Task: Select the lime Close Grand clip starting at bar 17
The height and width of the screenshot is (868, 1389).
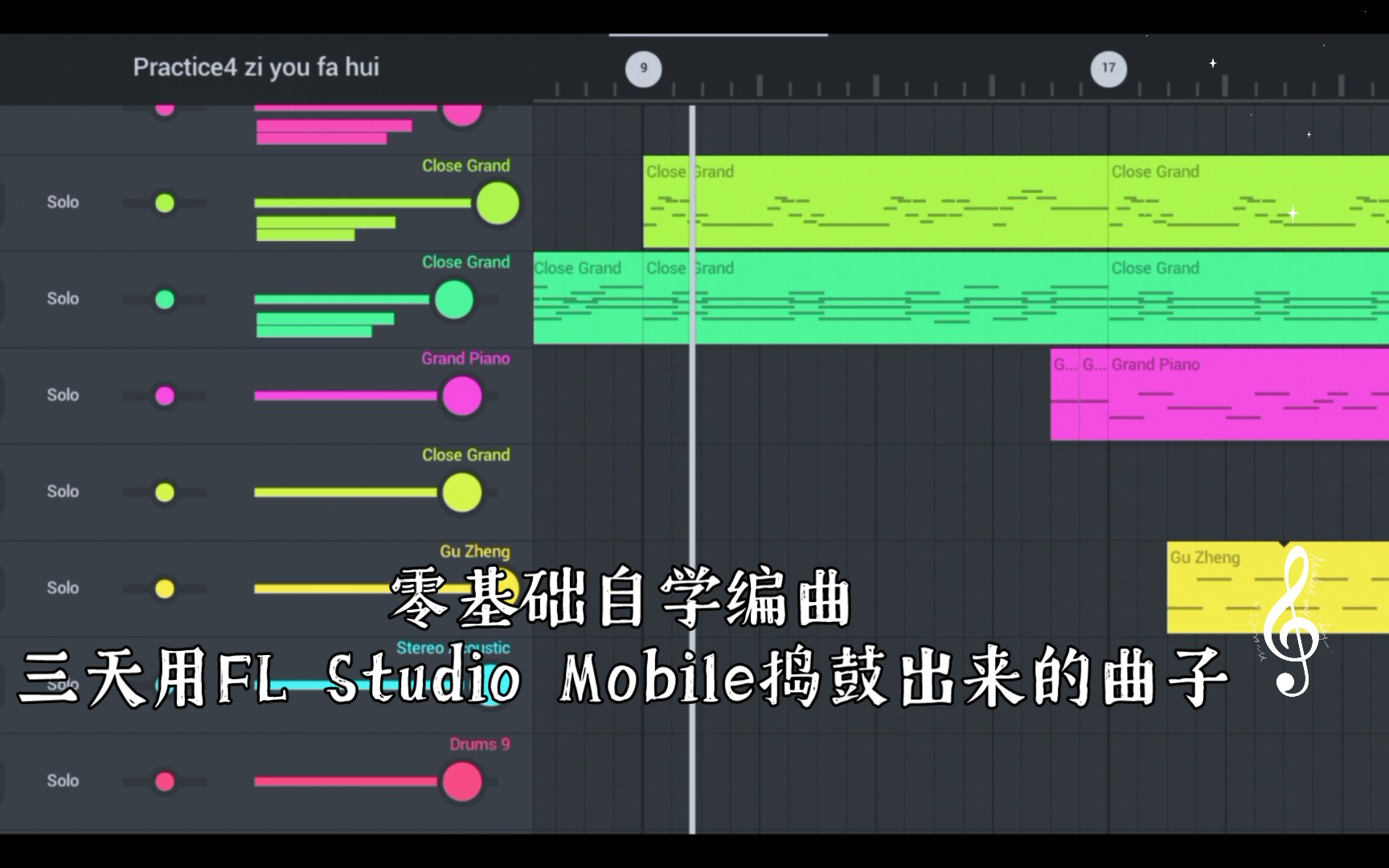Action: pos(1248,202)
